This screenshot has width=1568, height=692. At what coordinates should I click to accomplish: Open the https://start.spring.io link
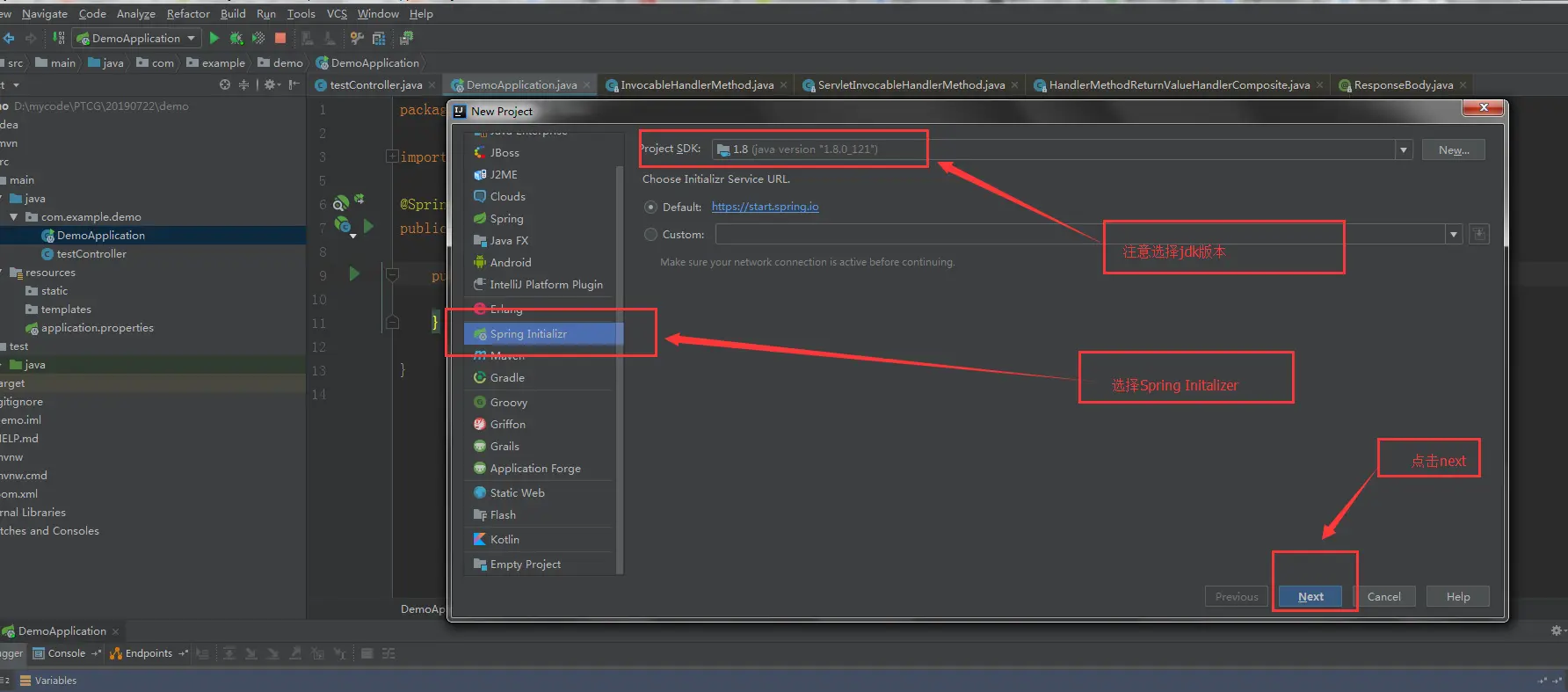[x=765, y=207]
